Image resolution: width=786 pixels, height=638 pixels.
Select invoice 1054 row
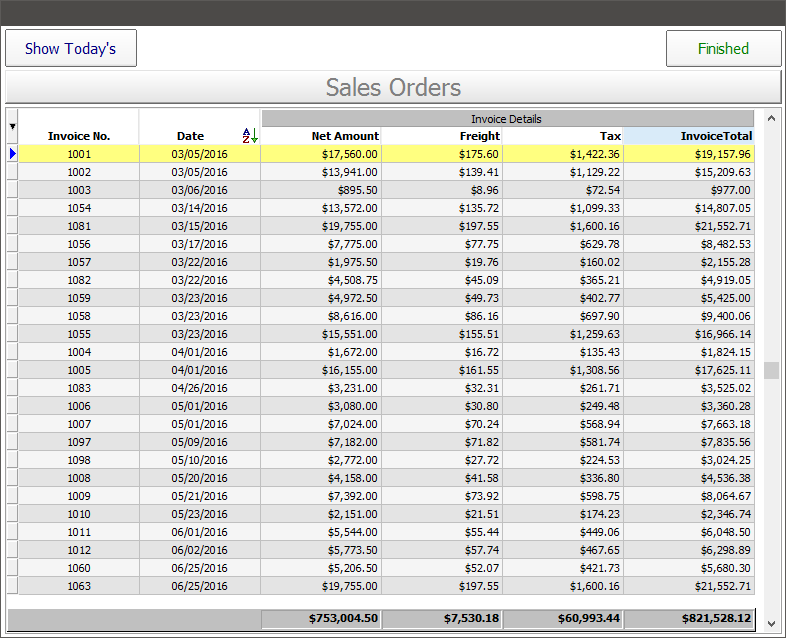click(x=79, y=208)
